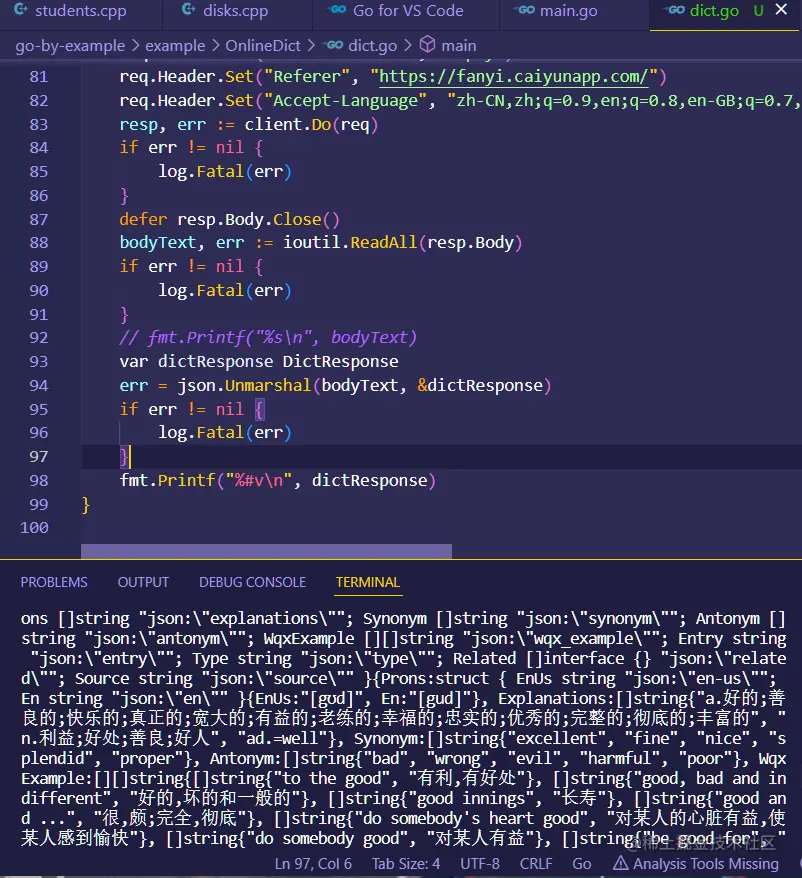Click line number 87 in the gutter
Screen dimensions: 802x878
click(39, 220)
